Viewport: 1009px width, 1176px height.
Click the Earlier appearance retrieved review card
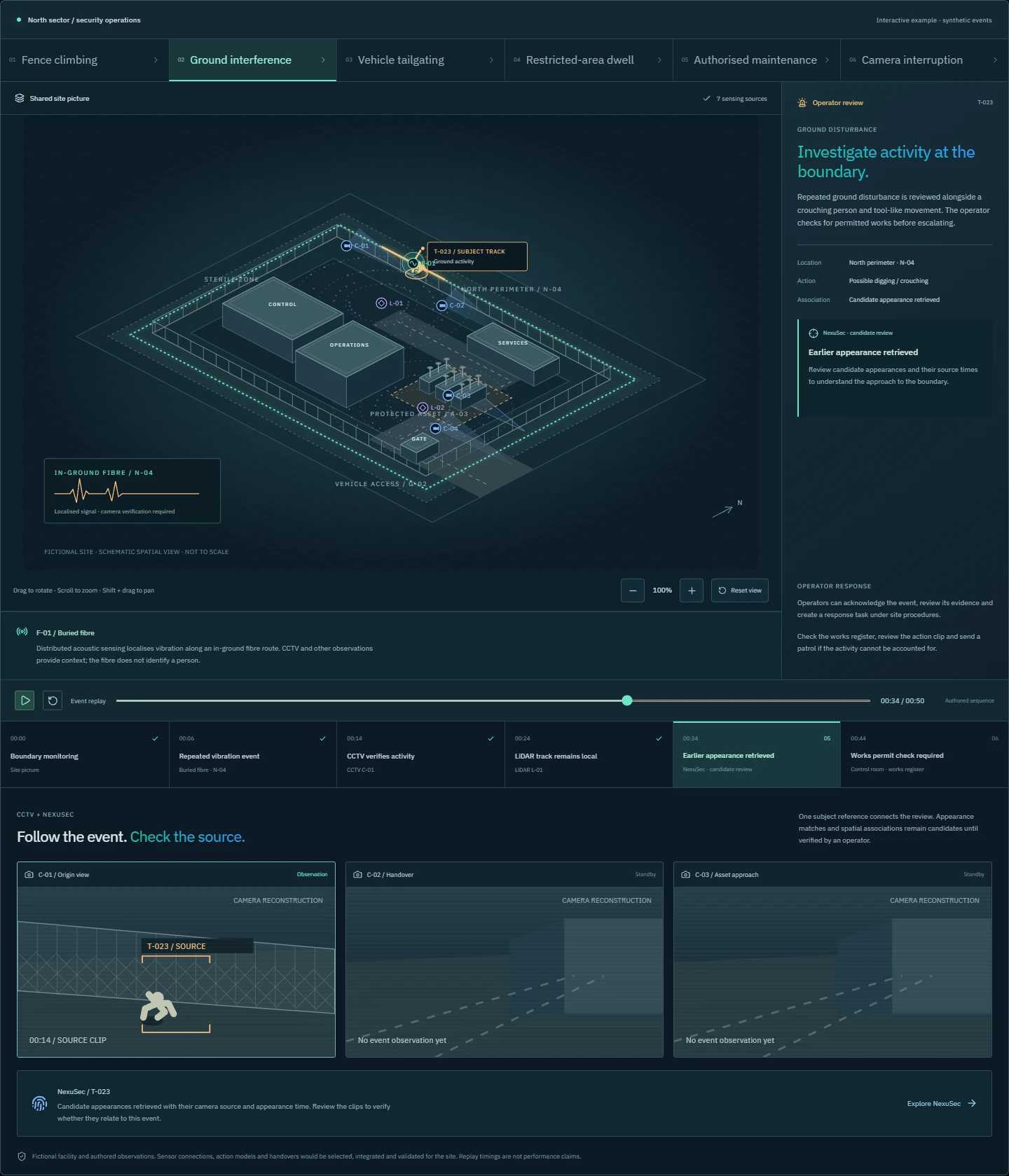[x=895, y=368]
